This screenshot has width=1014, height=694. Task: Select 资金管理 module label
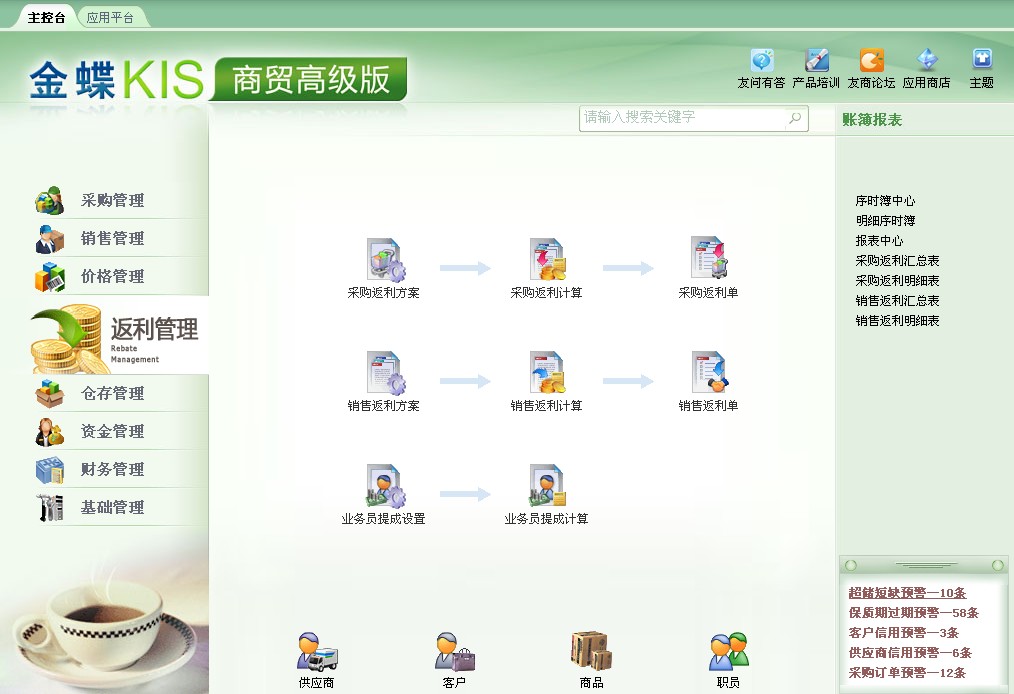[x=113, y=431]
